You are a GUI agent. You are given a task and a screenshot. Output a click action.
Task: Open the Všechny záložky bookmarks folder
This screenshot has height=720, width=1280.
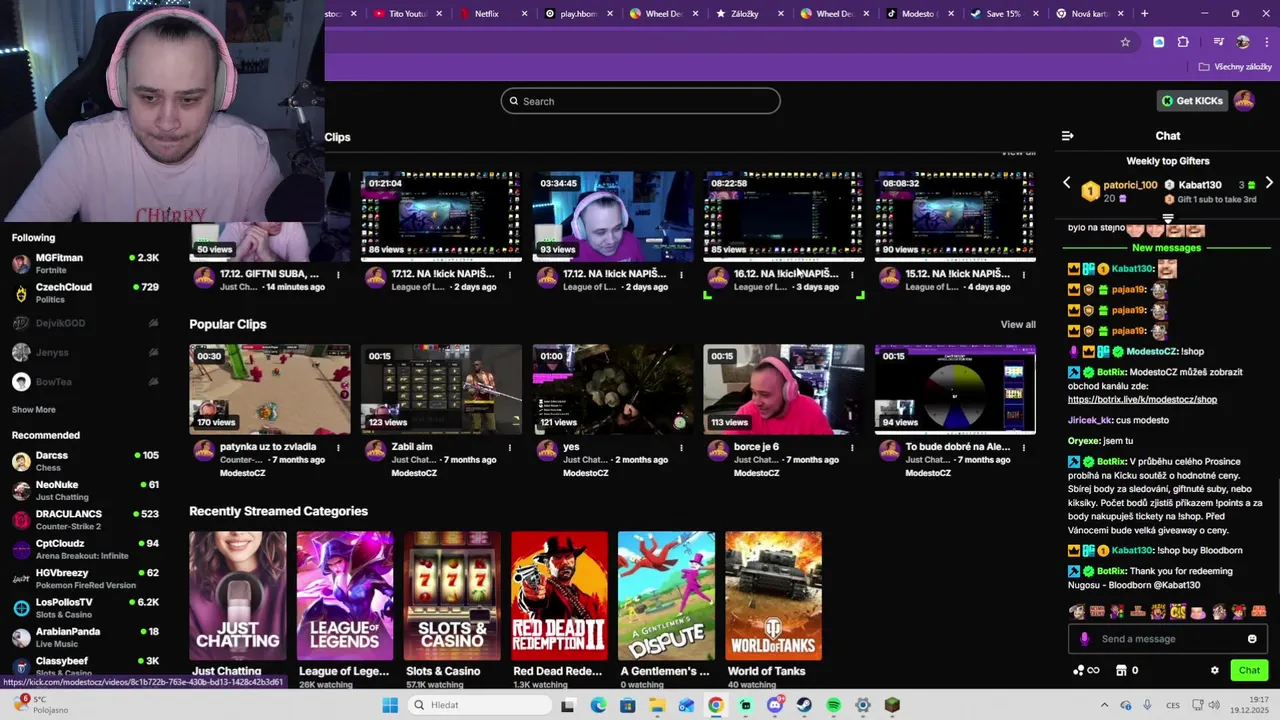coord(1235,67)
